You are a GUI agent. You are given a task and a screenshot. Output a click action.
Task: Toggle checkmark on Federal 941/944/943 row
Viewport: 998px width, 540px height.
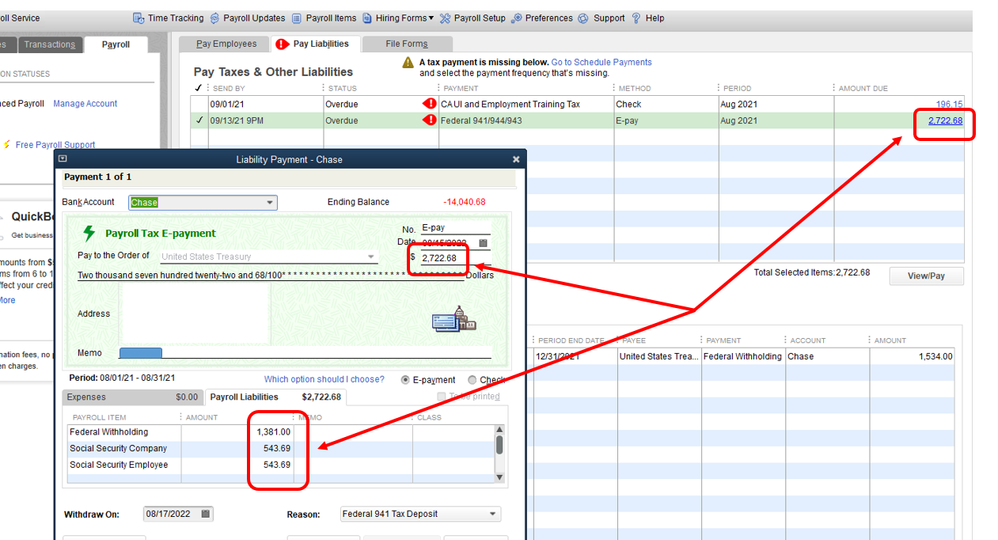199,120
